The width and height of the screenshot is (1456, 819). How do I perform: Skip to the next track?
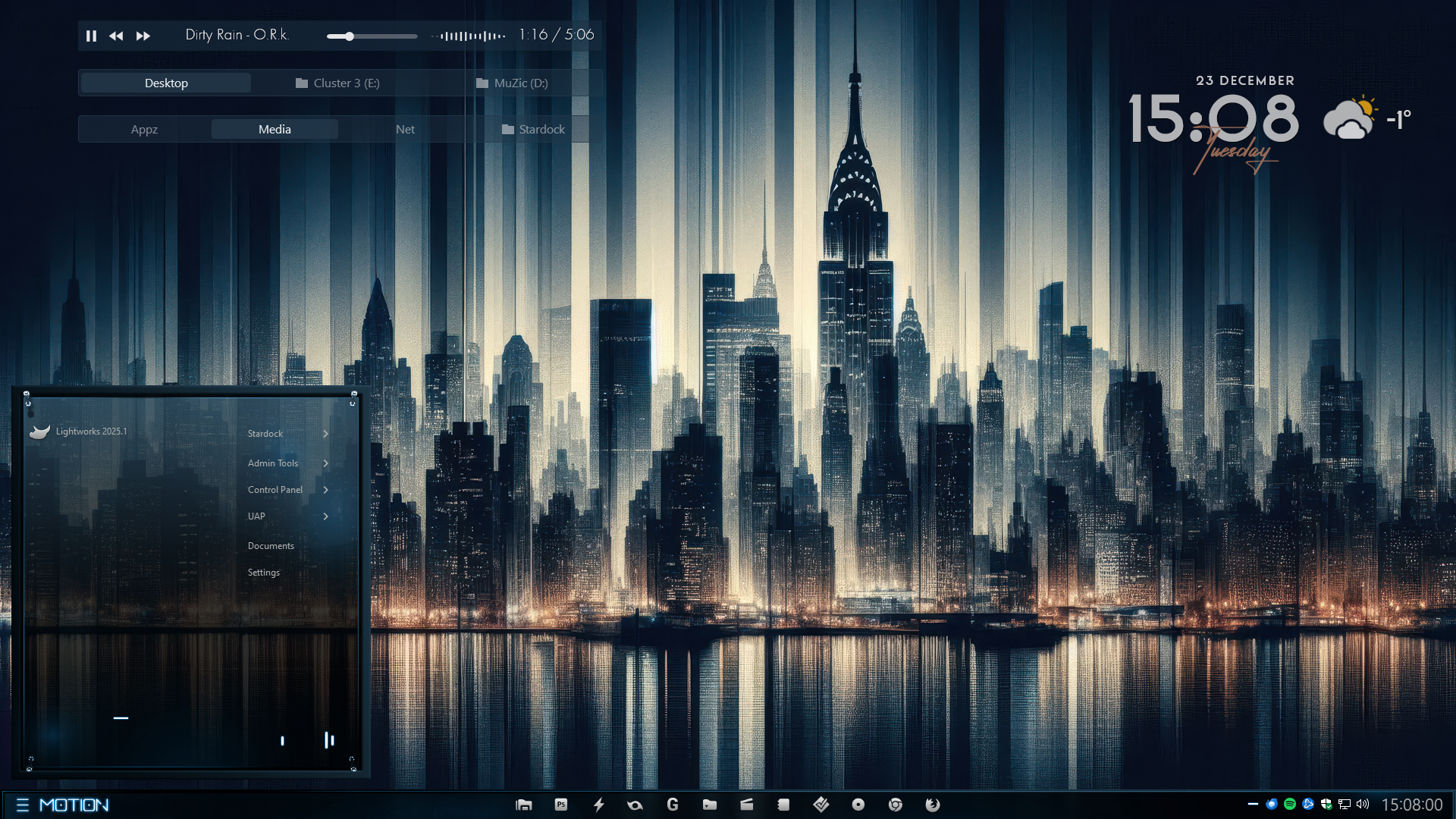point(143,36)
